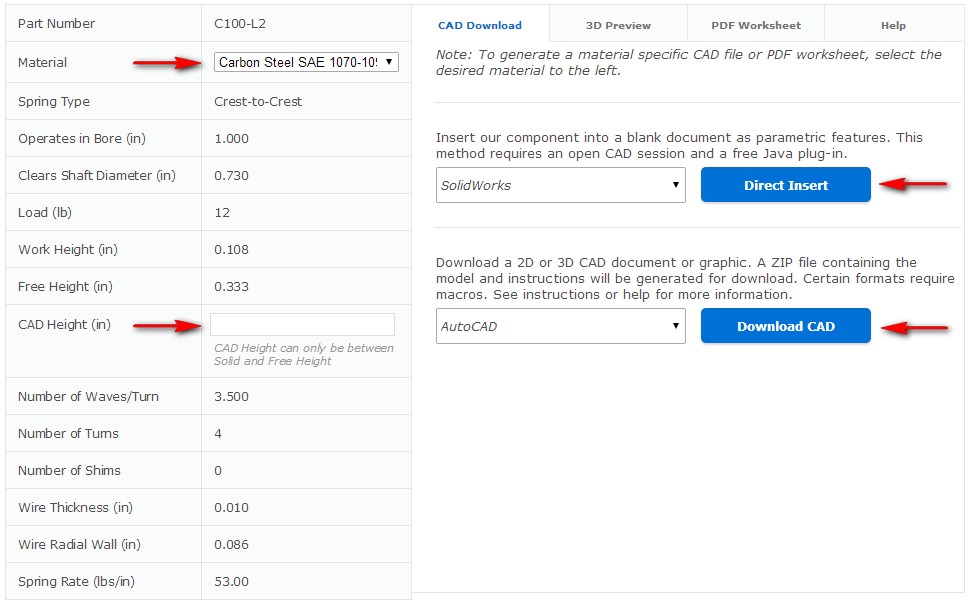Click the Material row label
Viewport: 972px width, 605px height.
click(x=42, y=63)
